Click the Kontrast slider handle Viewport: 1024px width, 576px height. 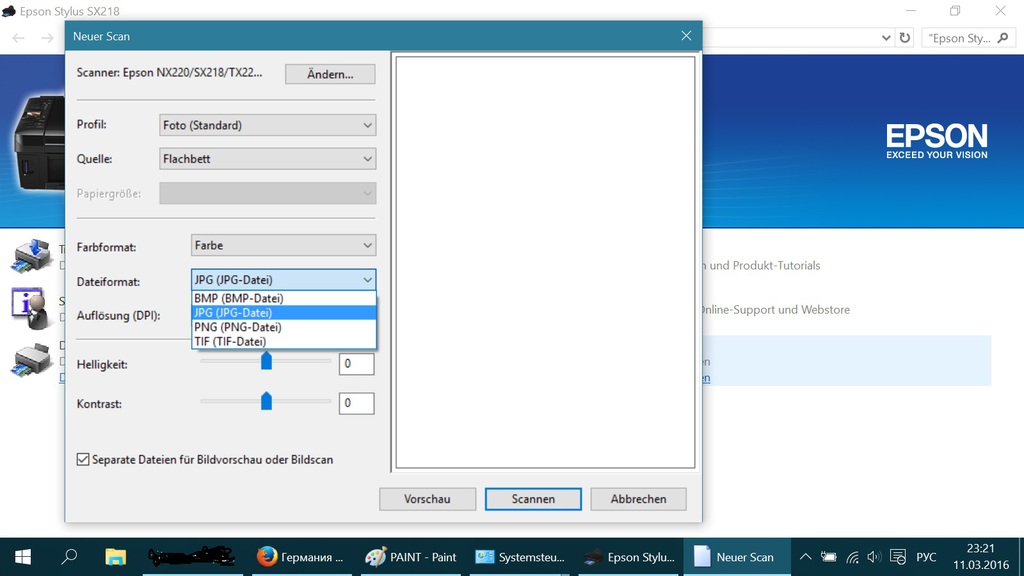(266, 401)
